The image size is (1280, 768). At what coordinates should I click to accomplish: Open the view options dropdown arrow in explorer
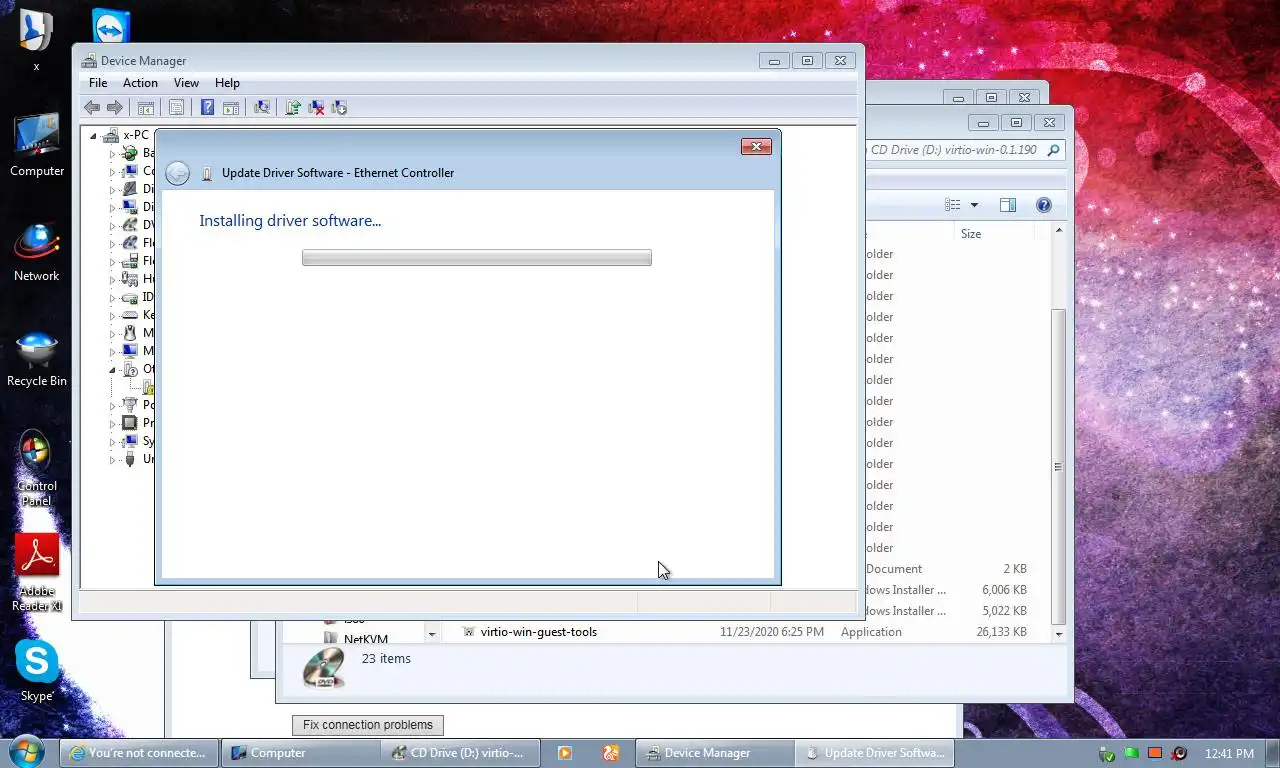click(x=974, y=205)
